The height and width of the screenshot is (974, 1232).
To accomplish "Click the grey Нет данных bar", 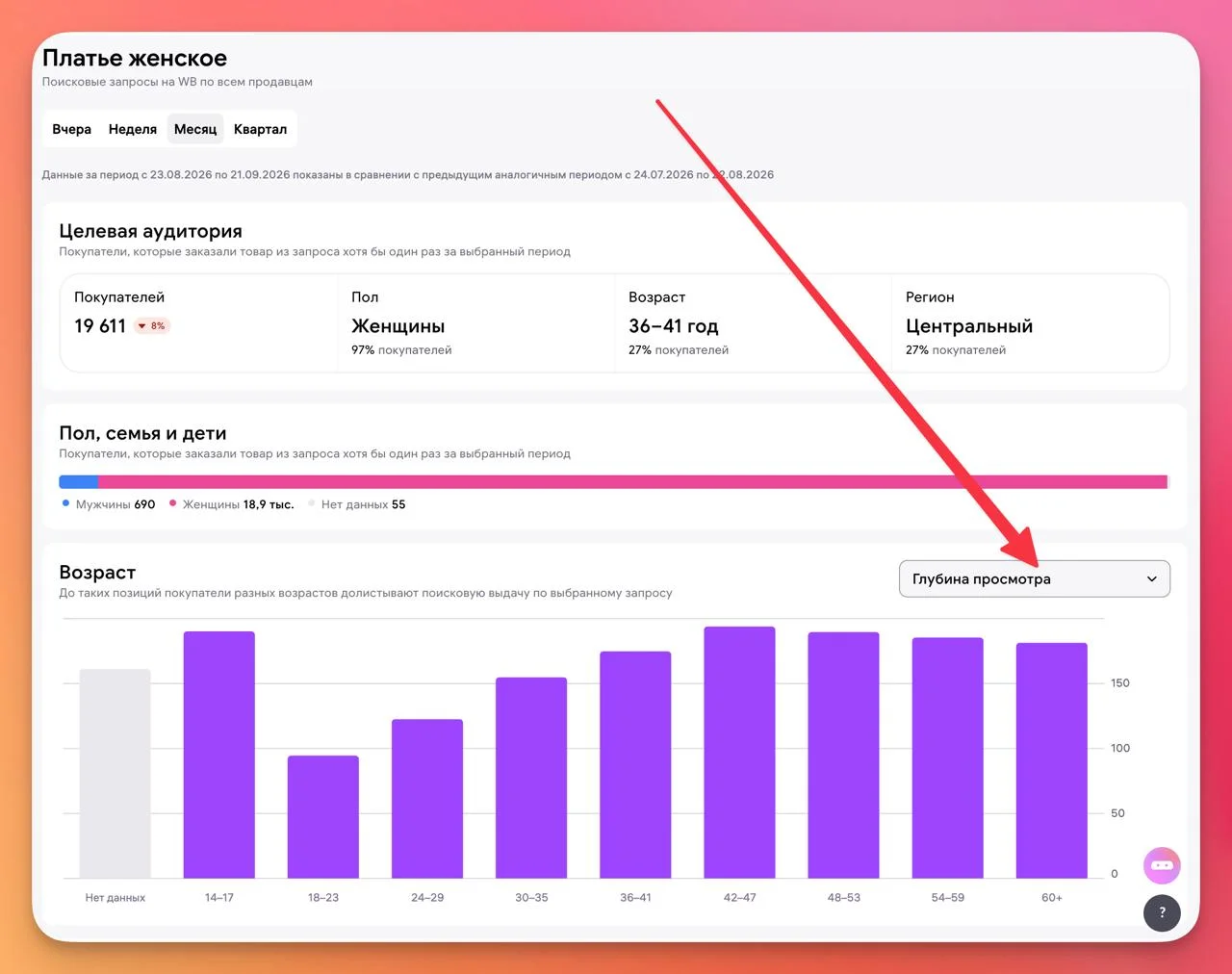I will click(115, 774).
